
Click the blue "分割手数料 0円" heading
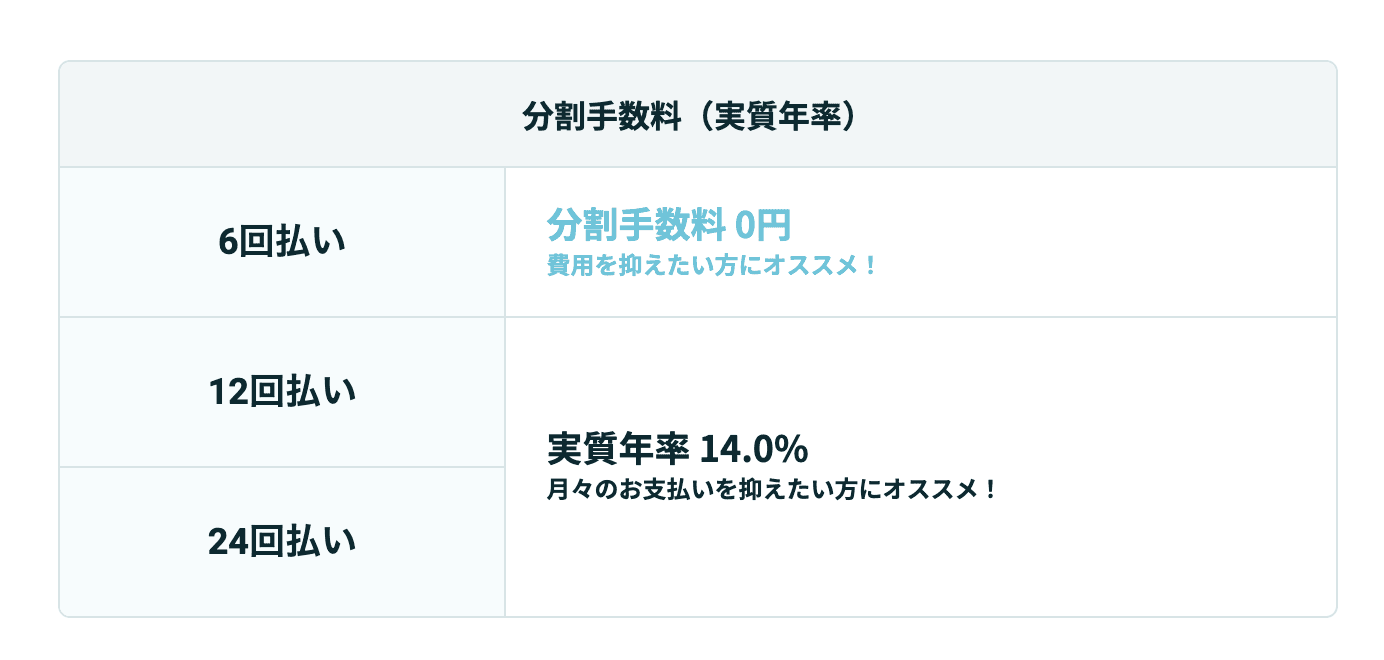(668, 226)
